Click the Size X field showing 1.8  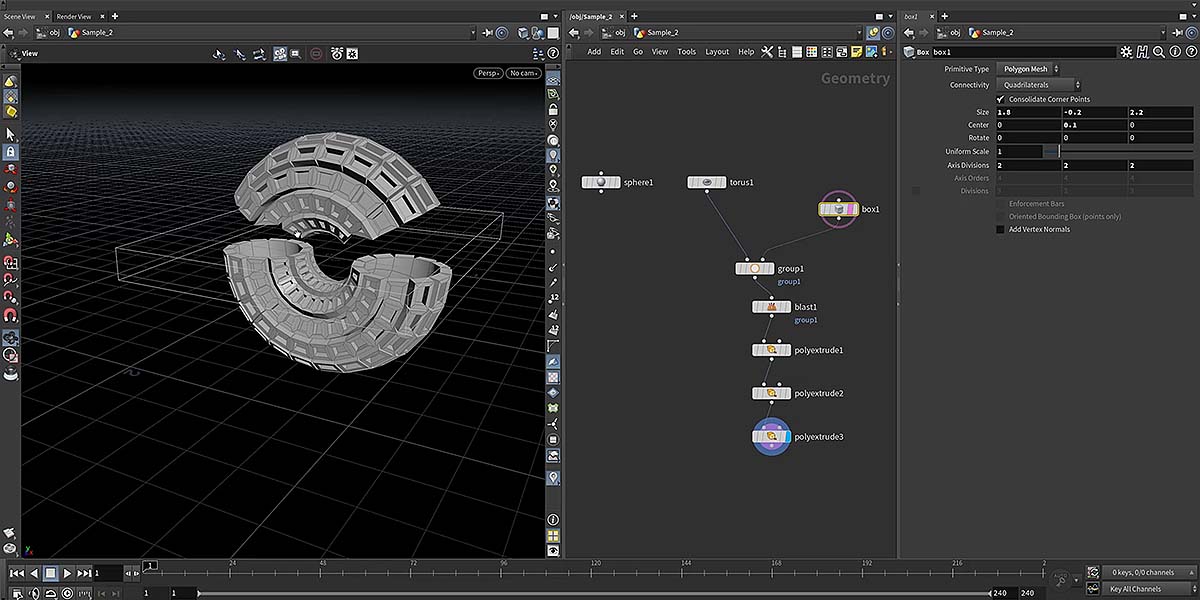[x=1028, y=112]
